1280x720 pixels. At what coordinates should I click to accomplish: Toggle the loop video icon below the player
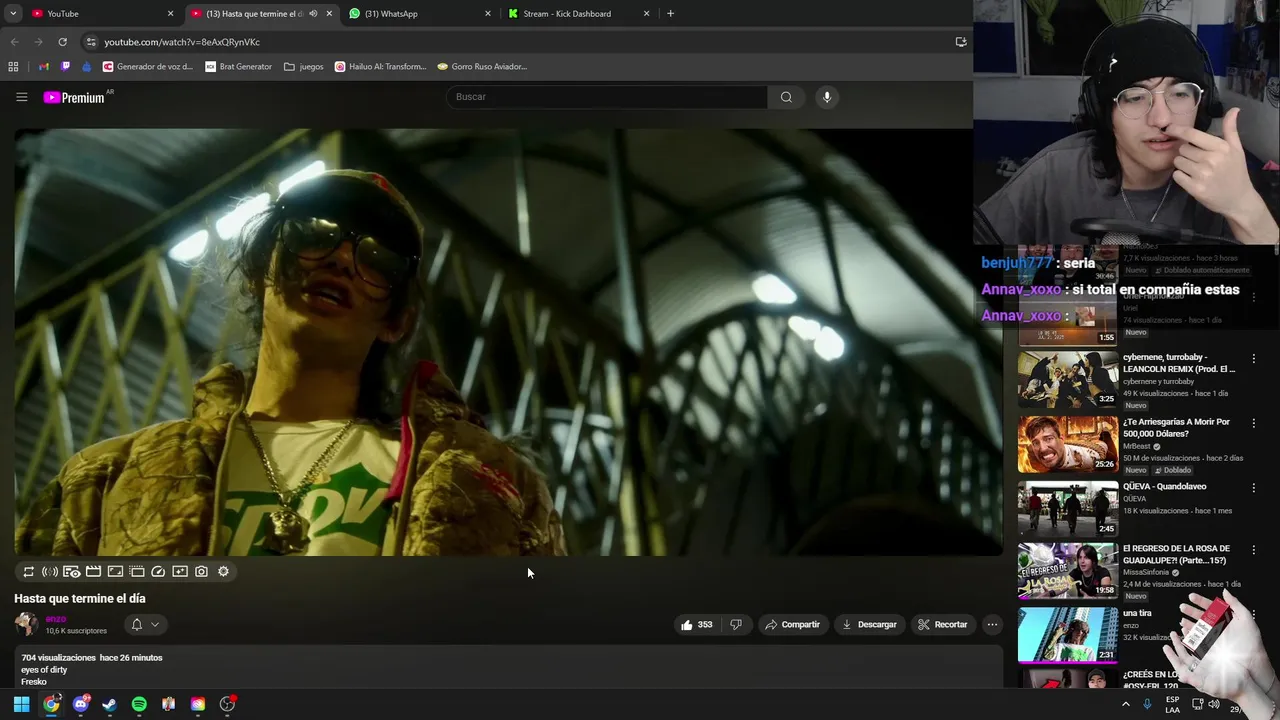click(x=28, y=572)
